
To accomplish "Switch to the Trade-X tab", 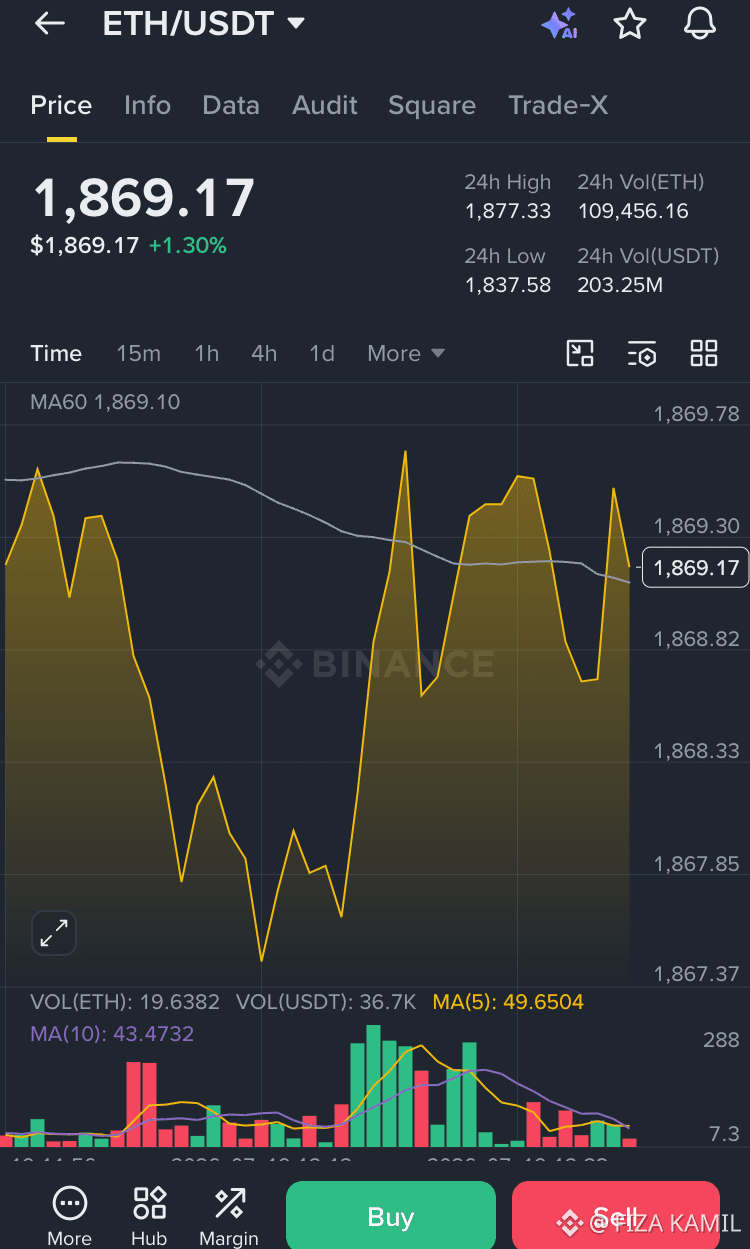I will point(558,106).
